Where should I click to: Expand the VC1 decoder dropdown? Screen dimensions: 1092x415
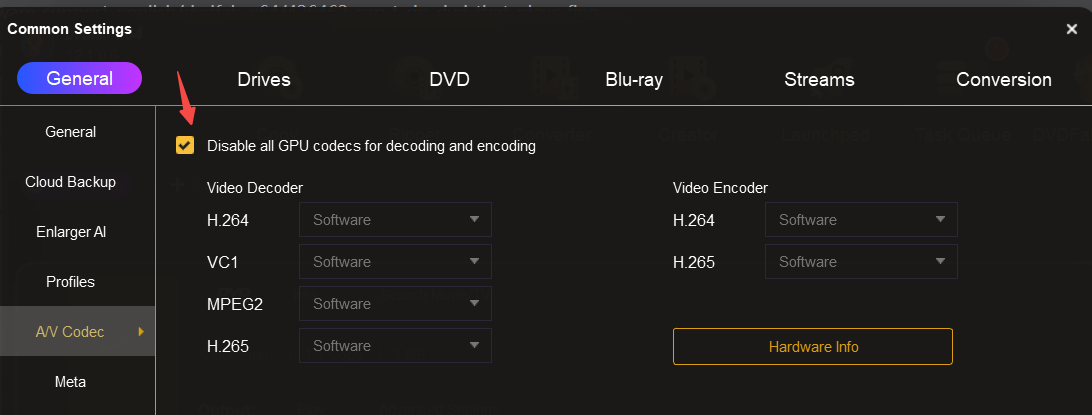(395, 262)
